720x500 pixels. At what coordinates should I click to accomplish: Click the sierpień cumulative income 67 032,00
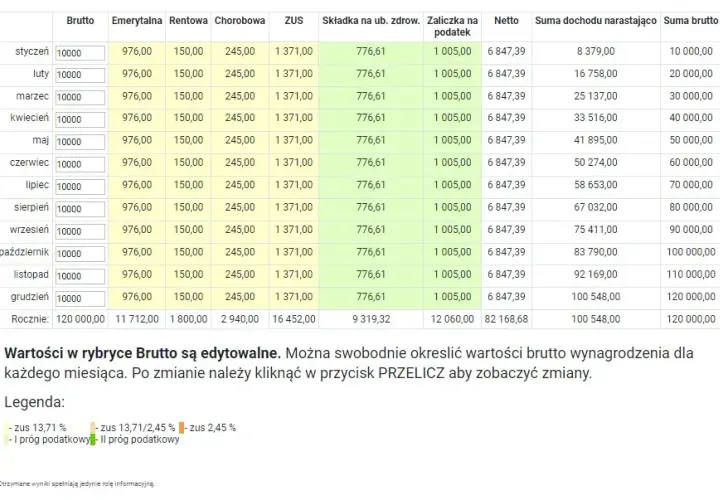point(596,208)
